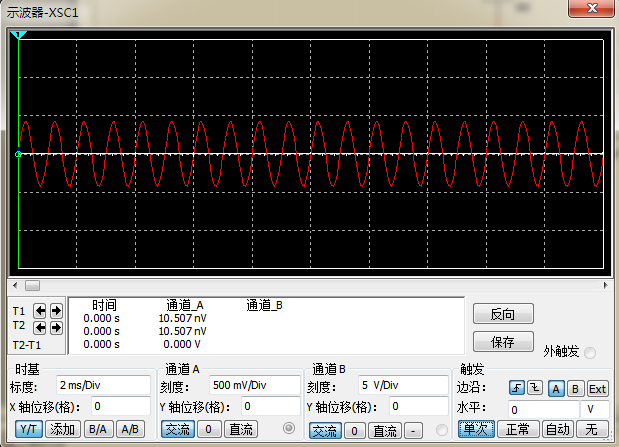This screenshot has height=447, width=619.
Task: Open trigger level unit V dropdown
Action: click(x=594, y=409)
